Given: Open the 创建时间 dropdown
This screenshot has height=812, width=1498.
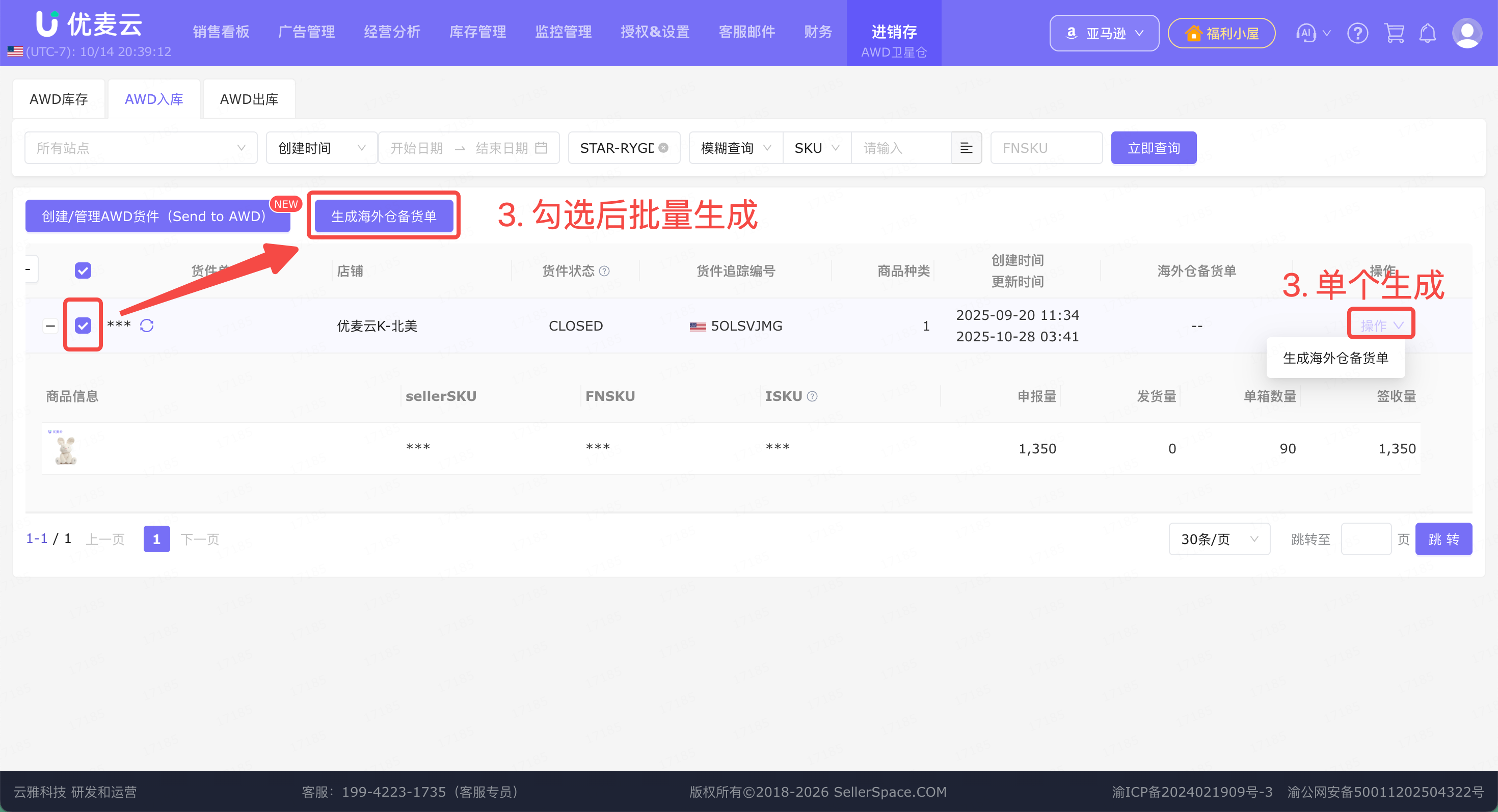Looking at the screenshot, I should 322,148.
